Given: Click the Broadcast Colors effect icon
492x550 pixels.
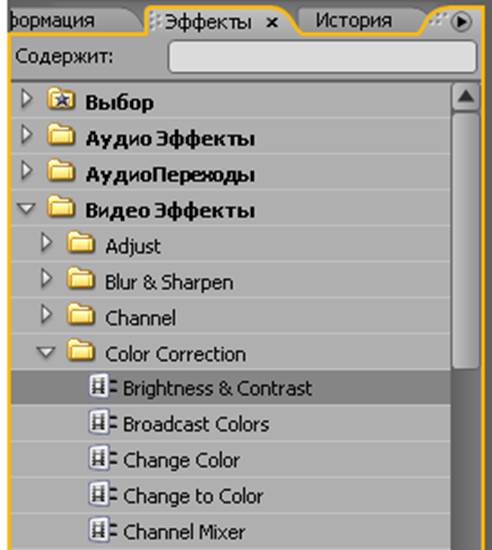Looking at the screenshot, I should (x=102, y=422).
